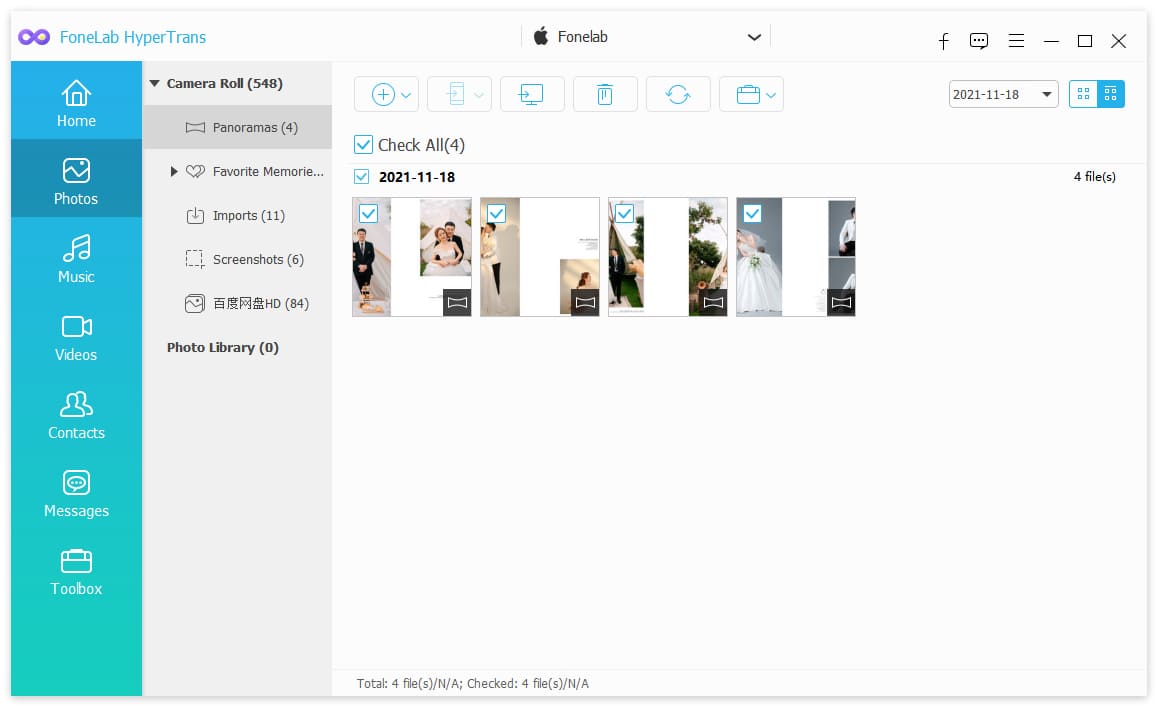The height and width of the screenshot is (709, 1160).
Task: Click the FoneLab HyperTrans title text
Action: pos(133,37)
